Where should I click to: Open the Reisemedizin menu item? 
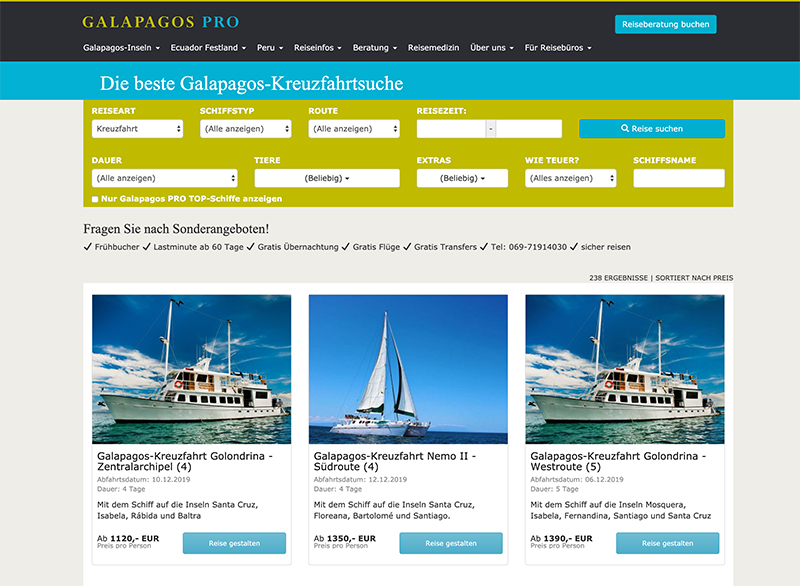pyautogui.click(x=432, y=46)
